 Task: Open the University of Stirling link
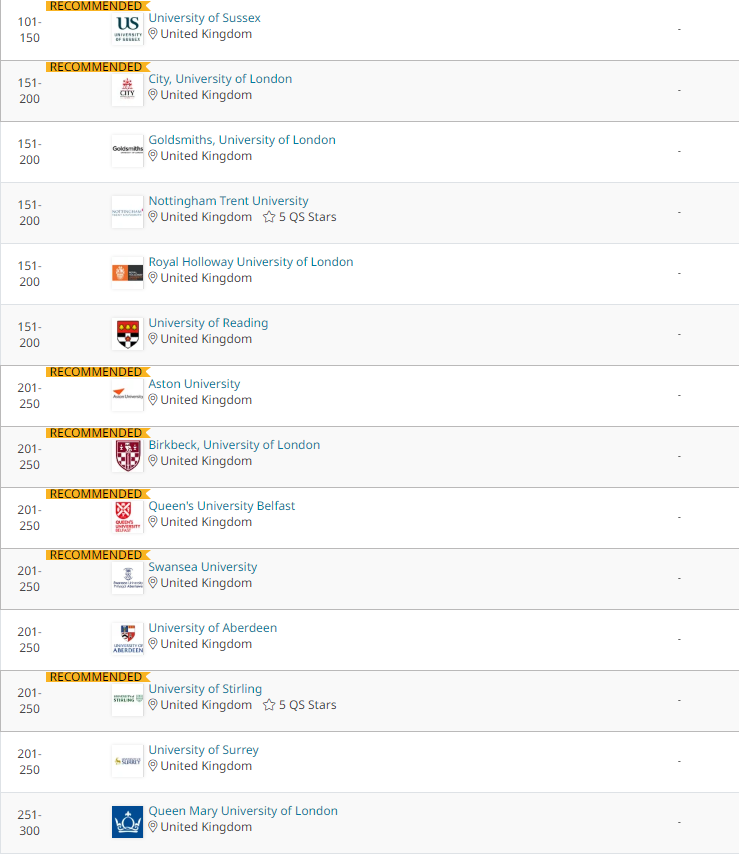coord(205,689)
